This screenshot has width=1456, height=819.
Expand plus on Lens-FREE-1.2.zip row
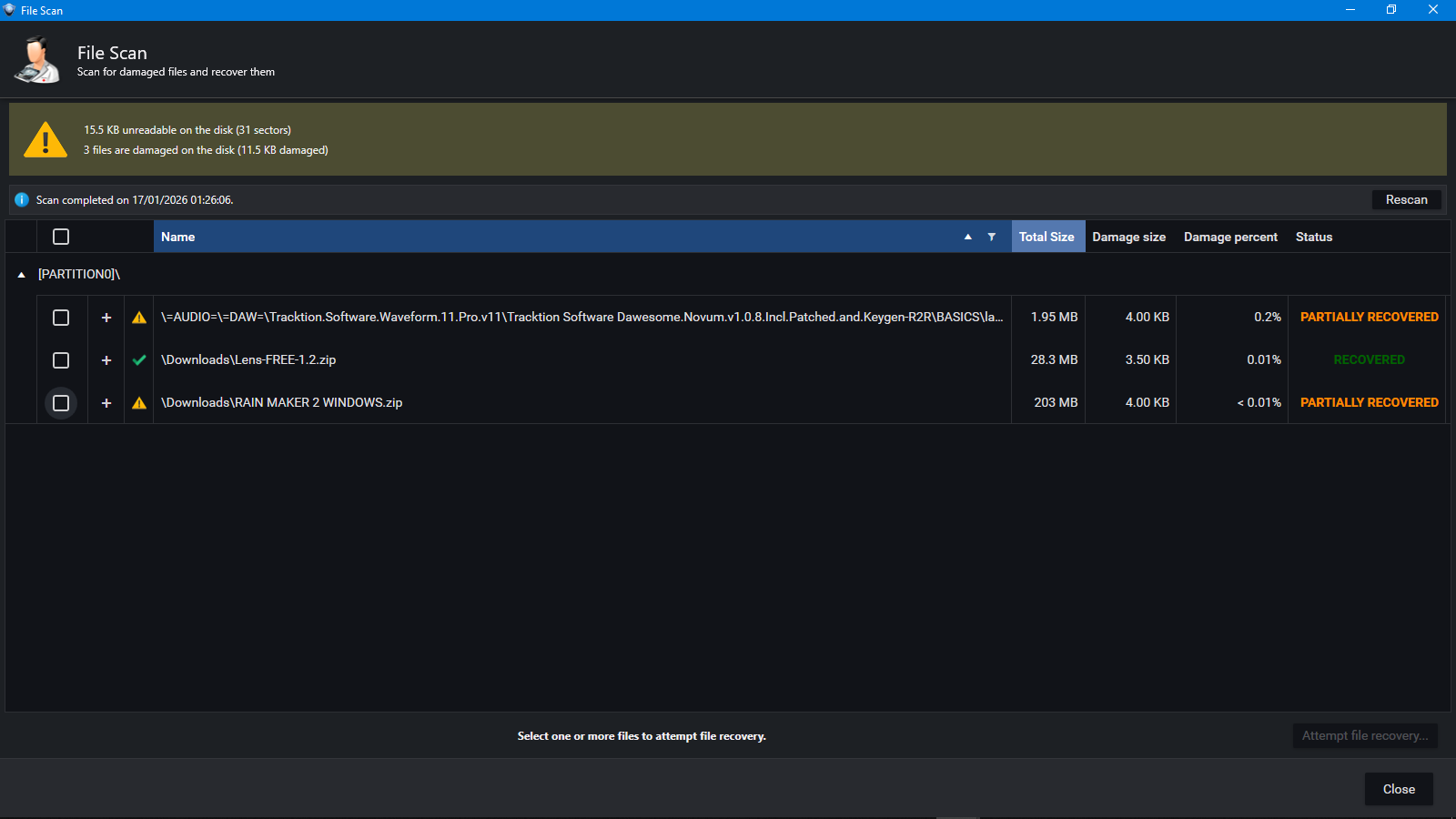pyautogui.click(x=106, y=360)
